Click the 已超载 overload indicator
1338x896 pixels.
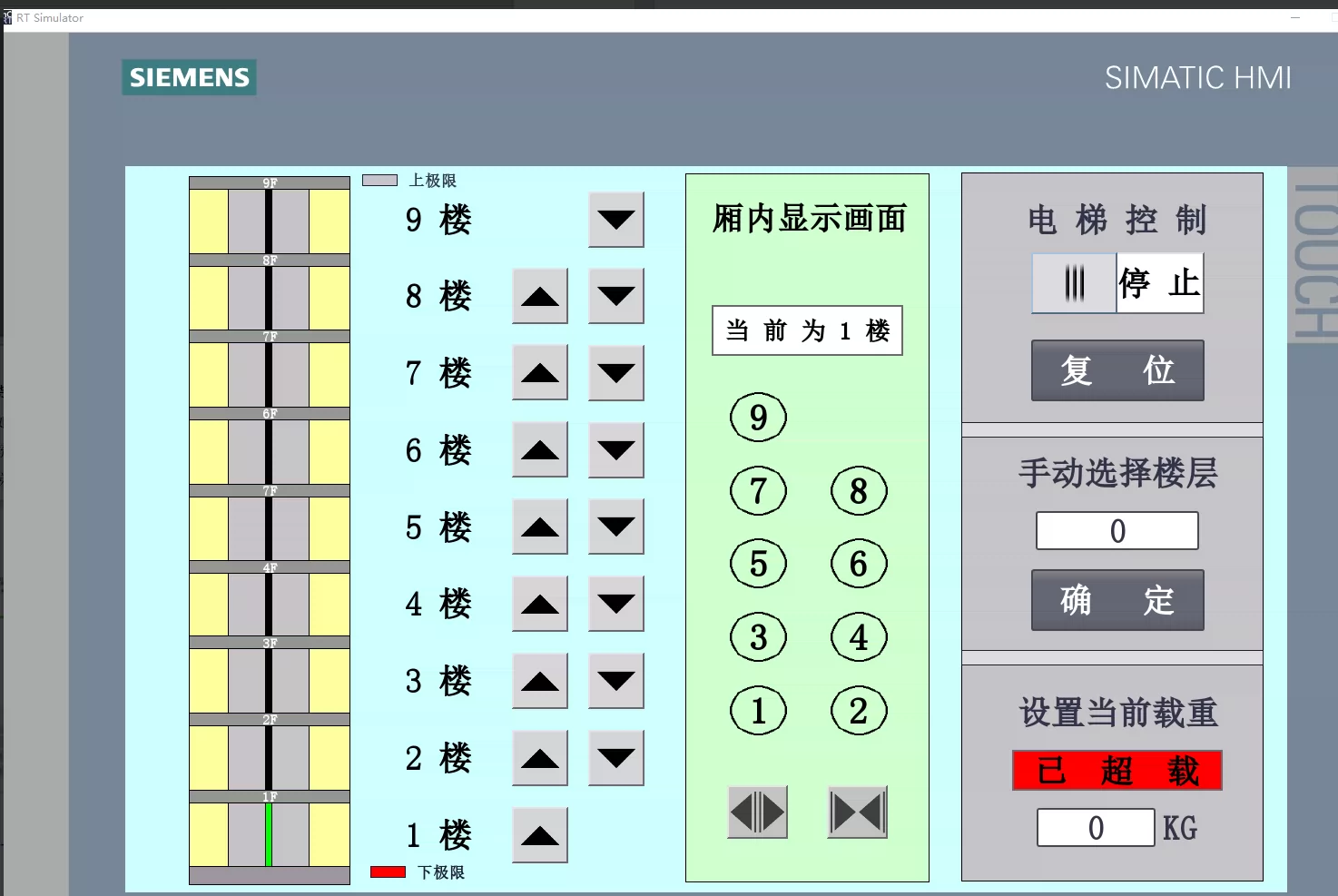(1117, 771)
